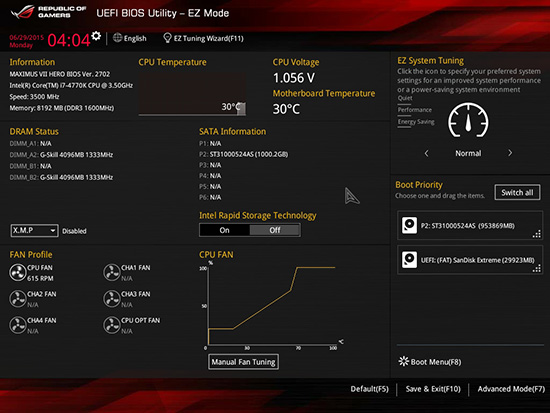The height and width of the screenshot is (413, 550).
Task: Select previous EZ System Tuning mode arrow
Action: pos(427,153)
